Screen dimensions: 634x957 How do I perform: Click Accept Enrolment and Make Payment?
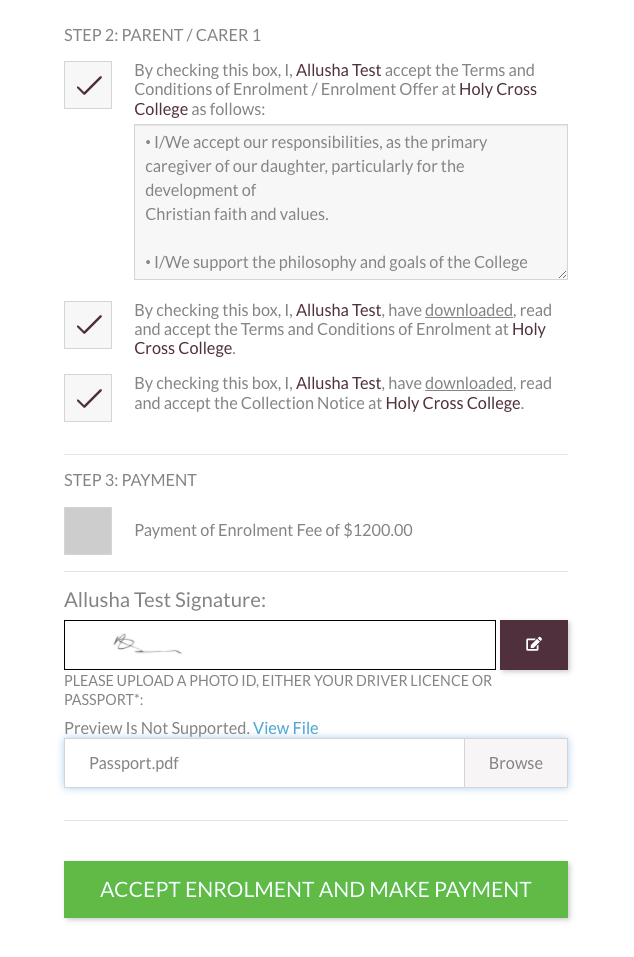[316, 889]
